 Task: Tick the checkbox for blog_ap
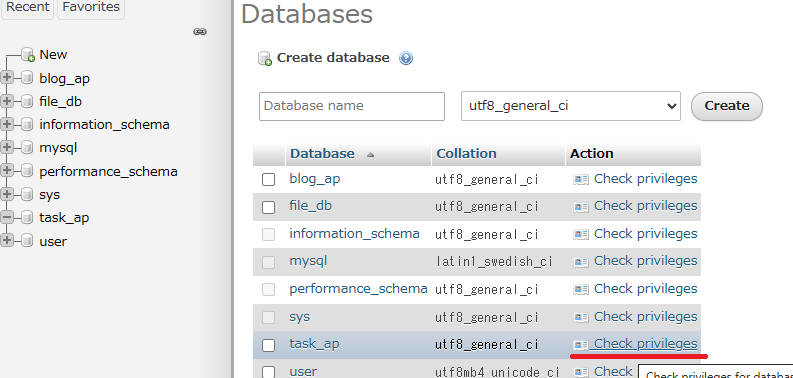(x=269, y=180)
